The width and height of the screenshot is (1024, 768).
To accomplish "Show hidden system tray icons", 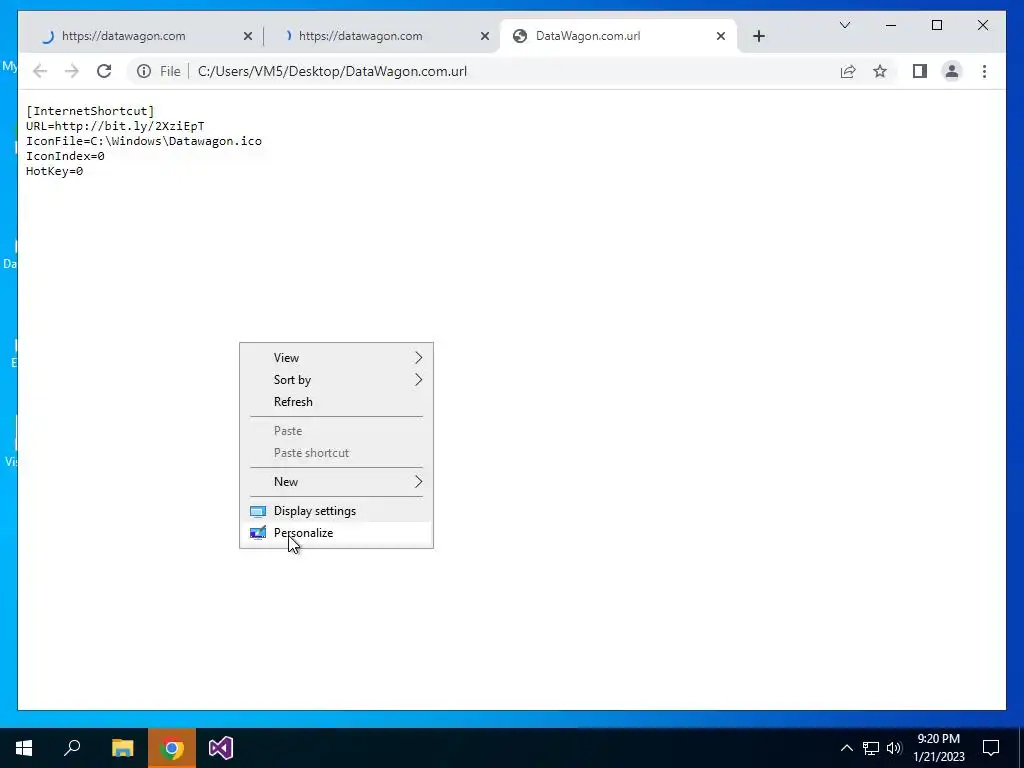I will click(x=846, y=748).
